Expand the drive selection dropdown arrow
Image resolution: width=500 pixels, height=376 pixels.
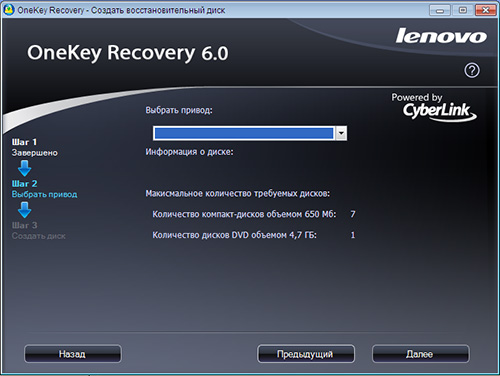tap(341, 133)
